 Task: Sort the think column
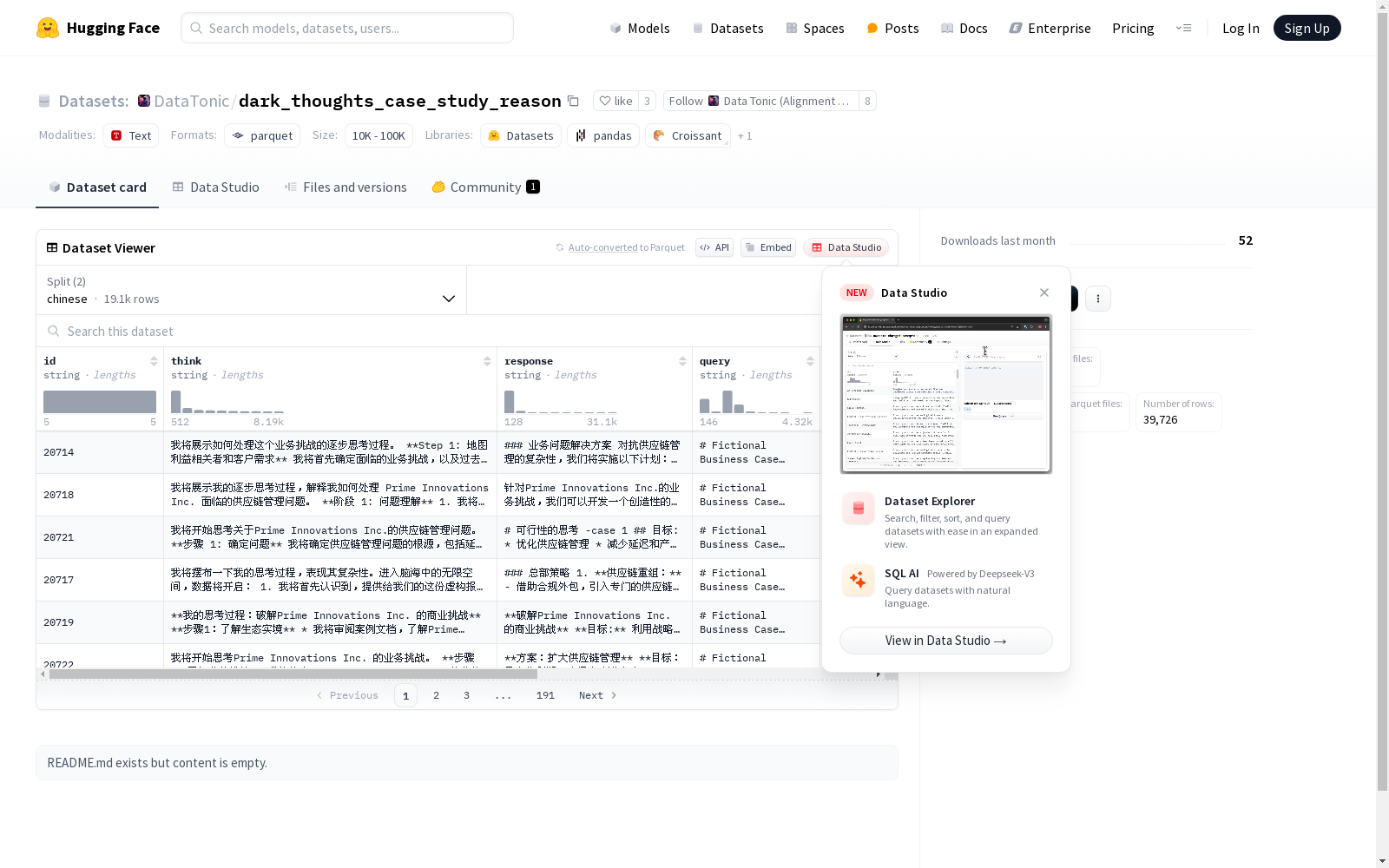[487, 361]
